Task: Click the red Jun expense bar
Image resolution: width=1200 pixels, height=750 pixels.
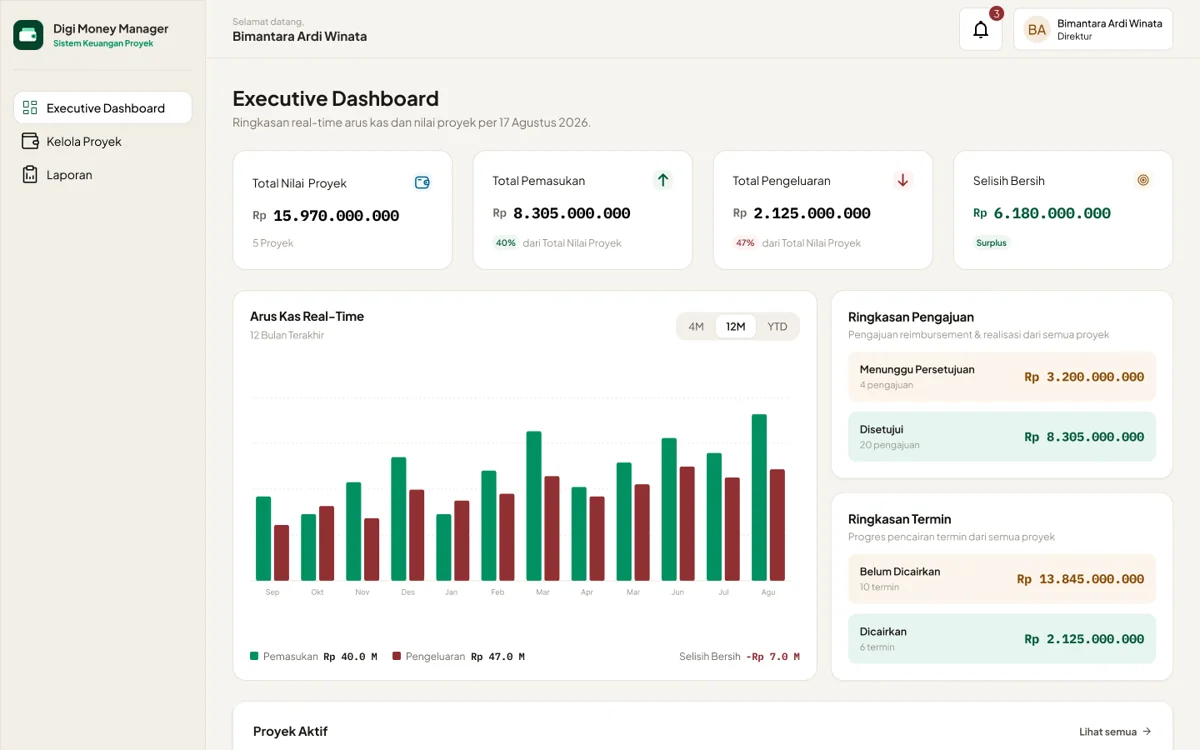Action: click(x=687, y=523)
